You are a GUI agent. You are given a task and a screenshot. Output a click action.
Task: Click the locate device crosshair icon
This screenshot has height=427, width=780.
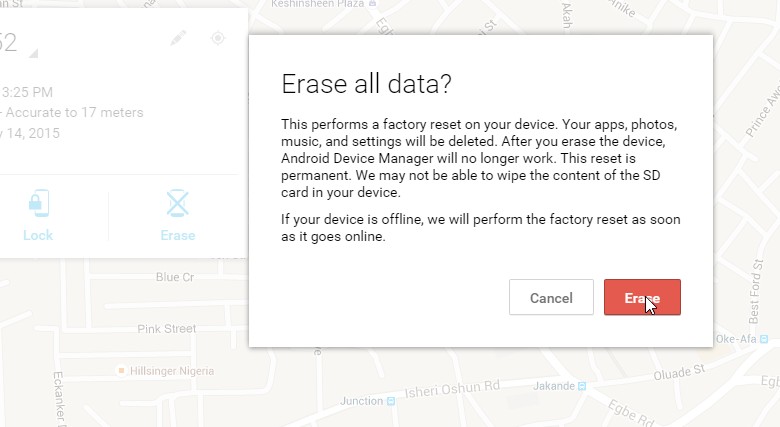[x=218, y=38]
